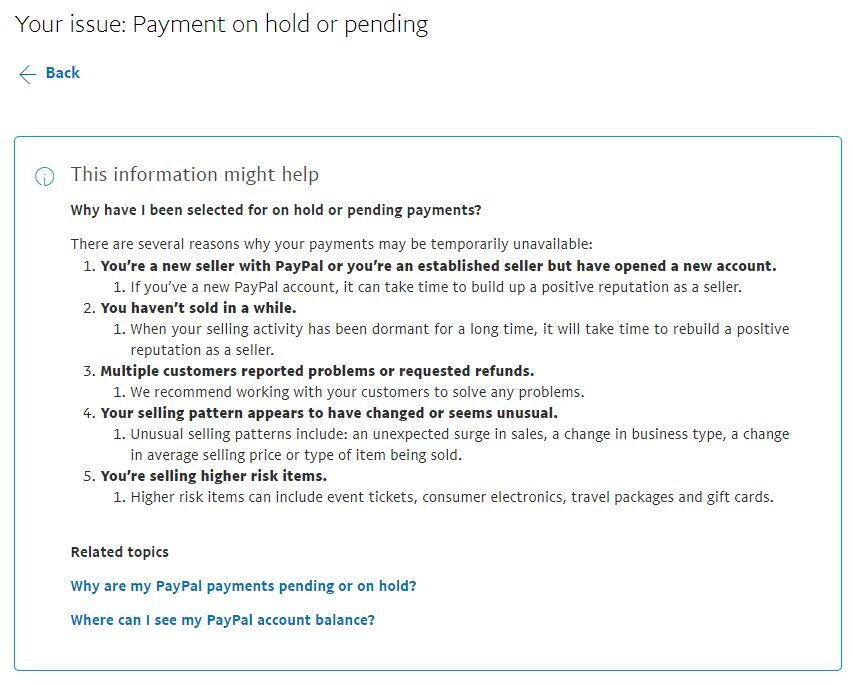Click the 'Related topics' label
The height and width of the screenshot is (685, 853).
pyautogui.click(x=119, y=552)
